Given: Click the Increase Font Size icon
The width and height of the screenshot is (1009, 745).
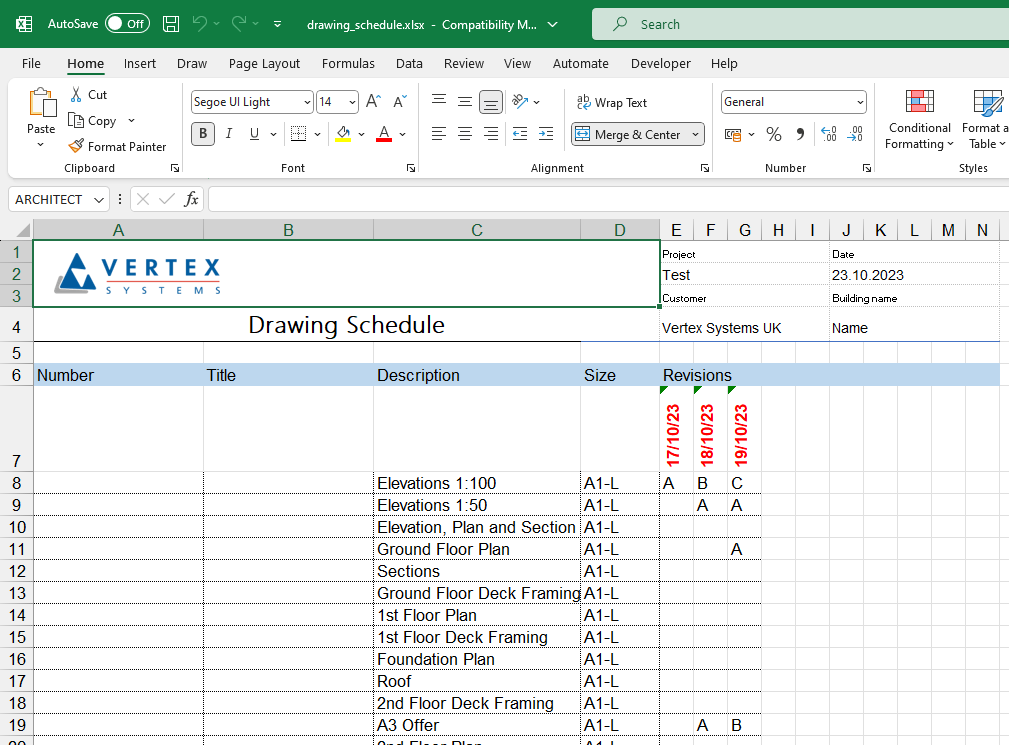Looking at the screenshot, I should pos(373,102).
